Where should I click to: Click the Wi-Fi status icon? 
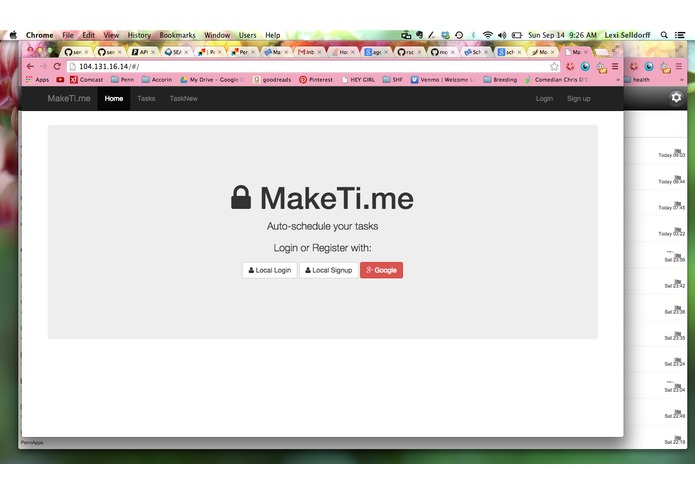(488, 35)
